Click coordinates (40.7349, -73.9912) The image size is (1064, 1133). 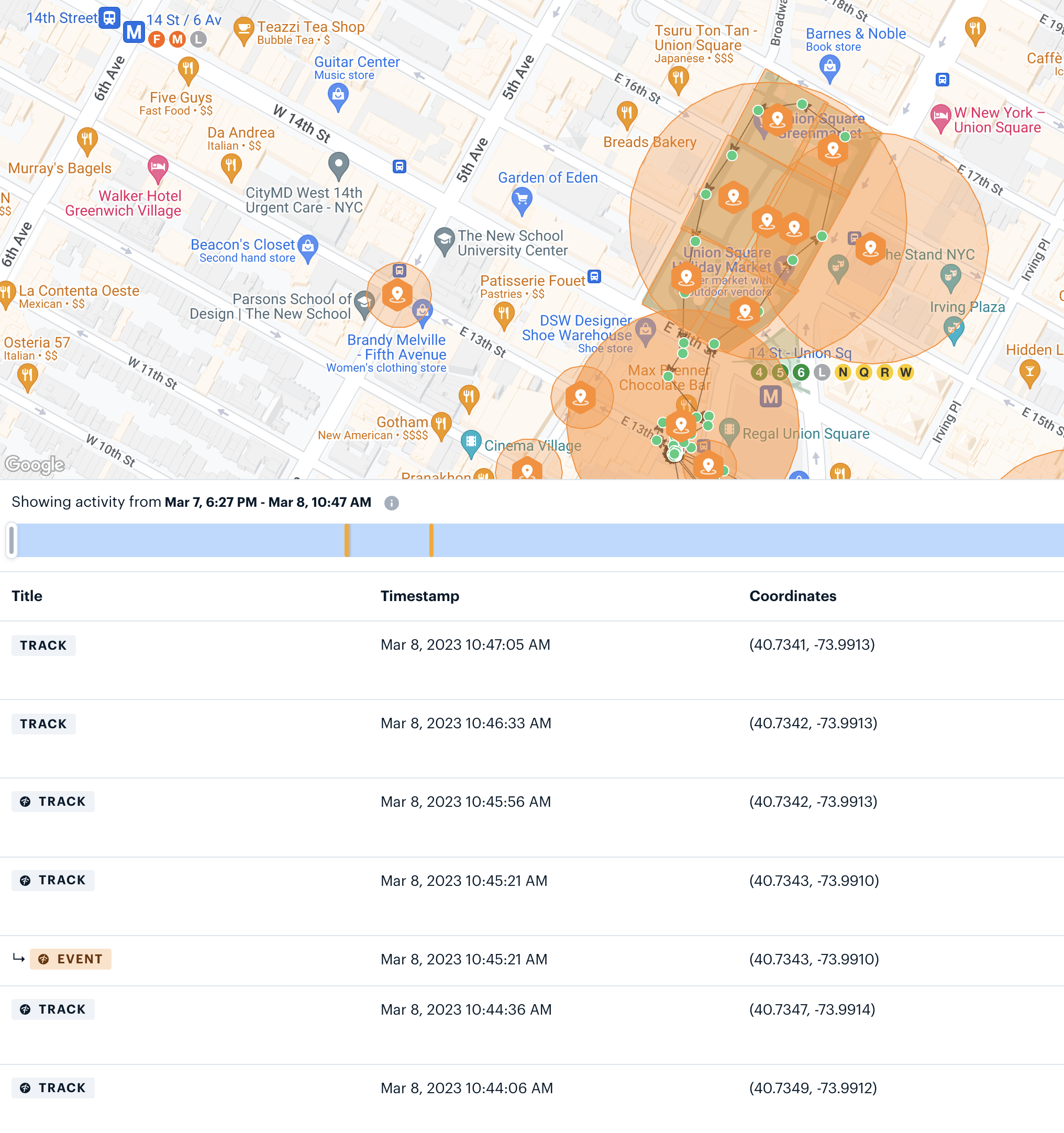click(813, 1088)
